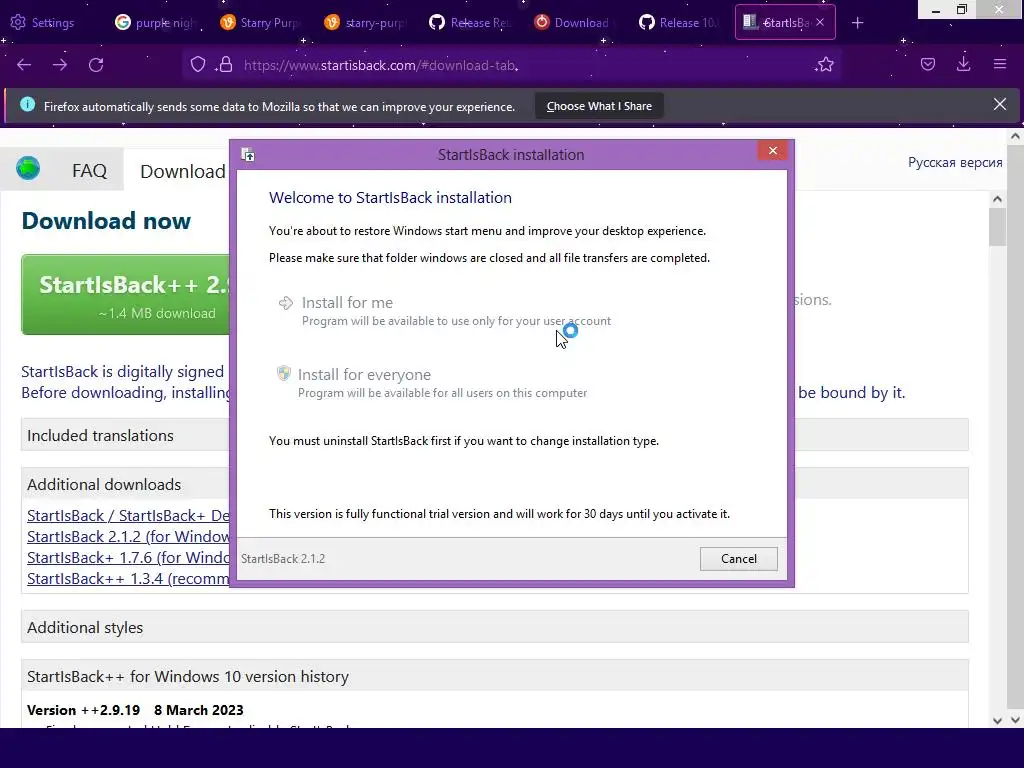Screen dimensions: 1024x768
Task: Open the FAQ tab on the webpage
Action: pos(89,170)
